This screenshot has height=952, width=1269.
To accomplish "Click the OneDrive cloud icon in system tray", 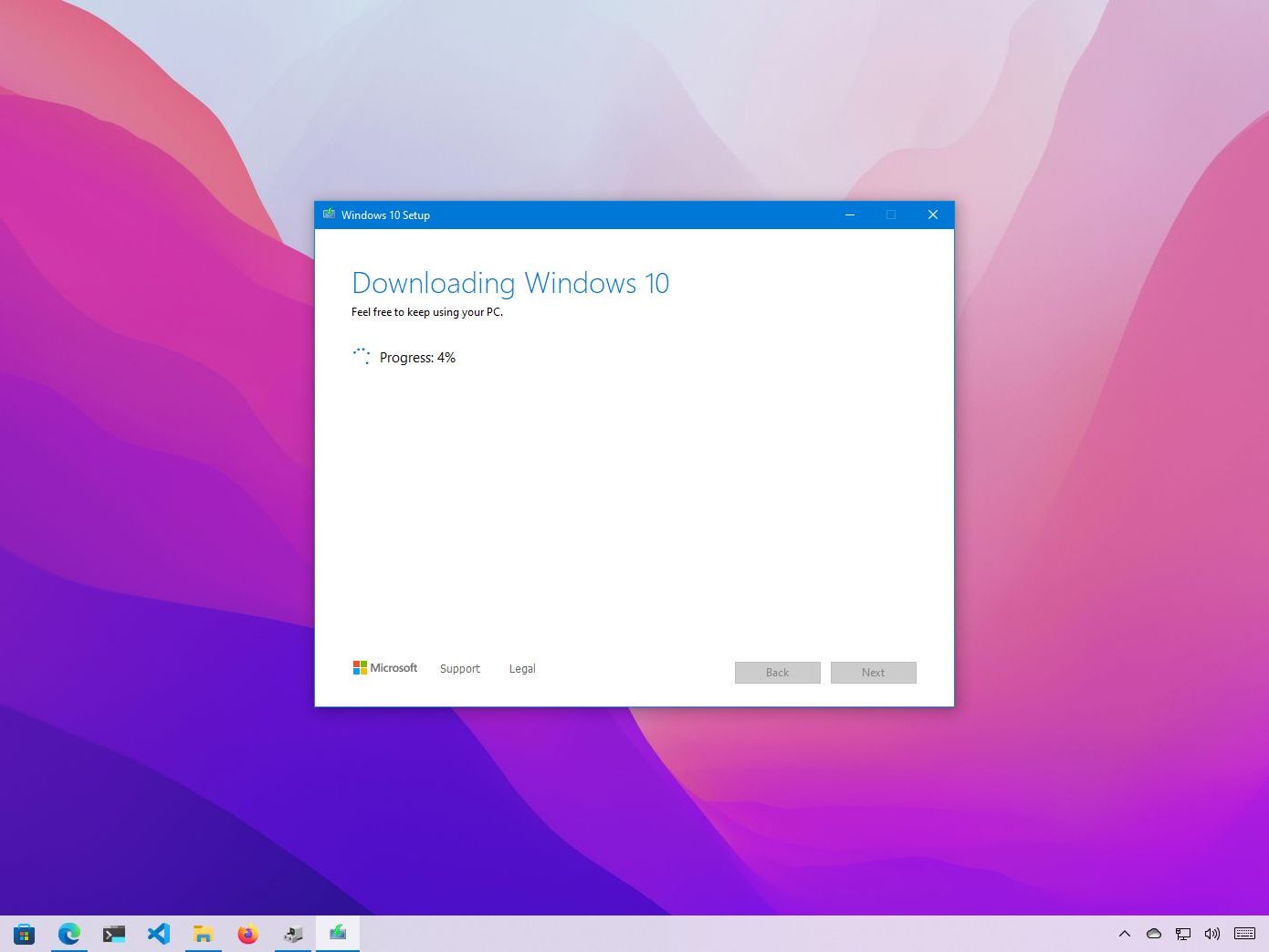I will (1153, 934).
